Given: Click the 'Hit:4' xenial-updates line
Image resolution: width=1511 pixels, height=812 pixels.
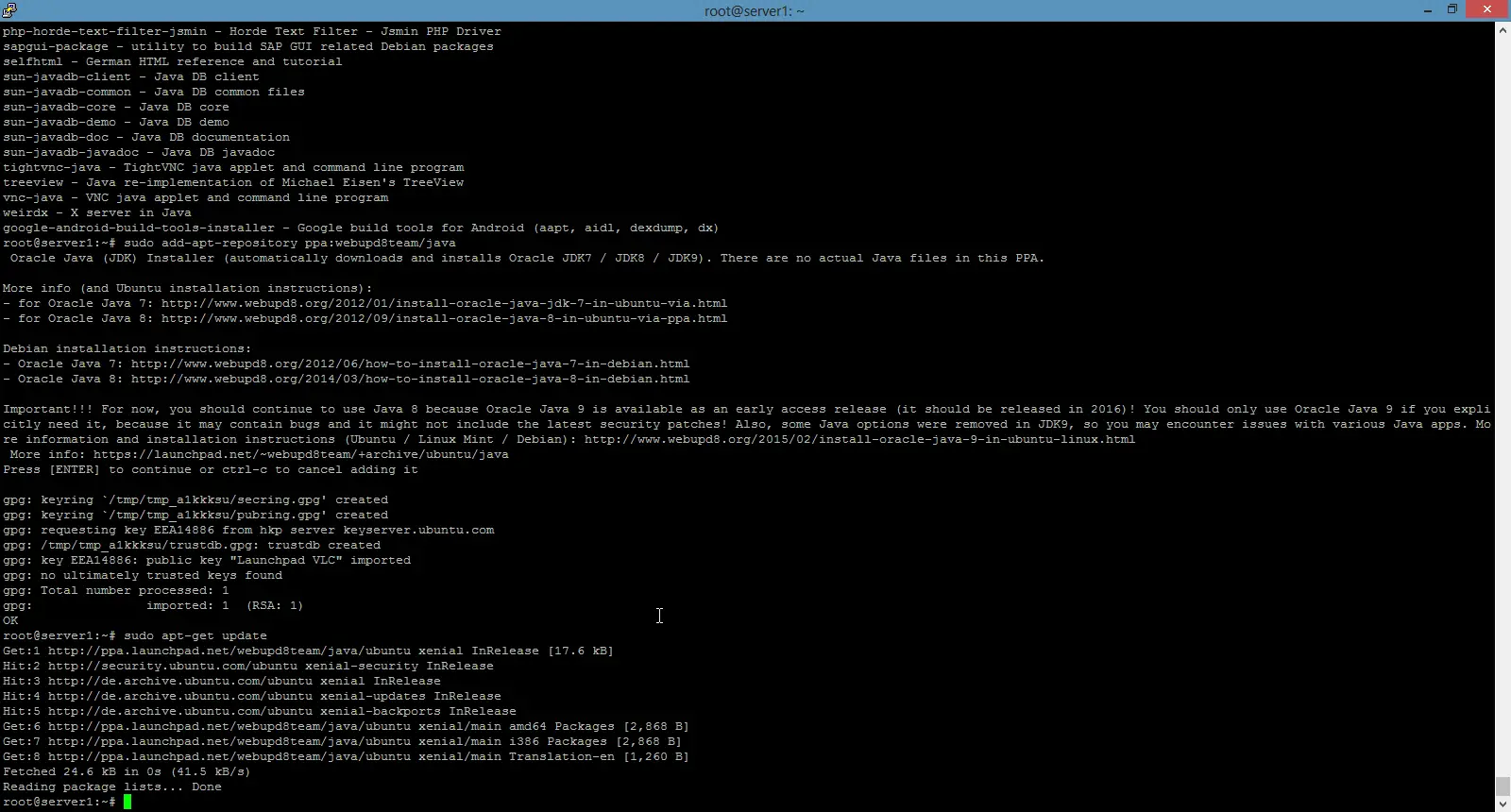Looking at the screenshot, I should click(x=252, y=696).
